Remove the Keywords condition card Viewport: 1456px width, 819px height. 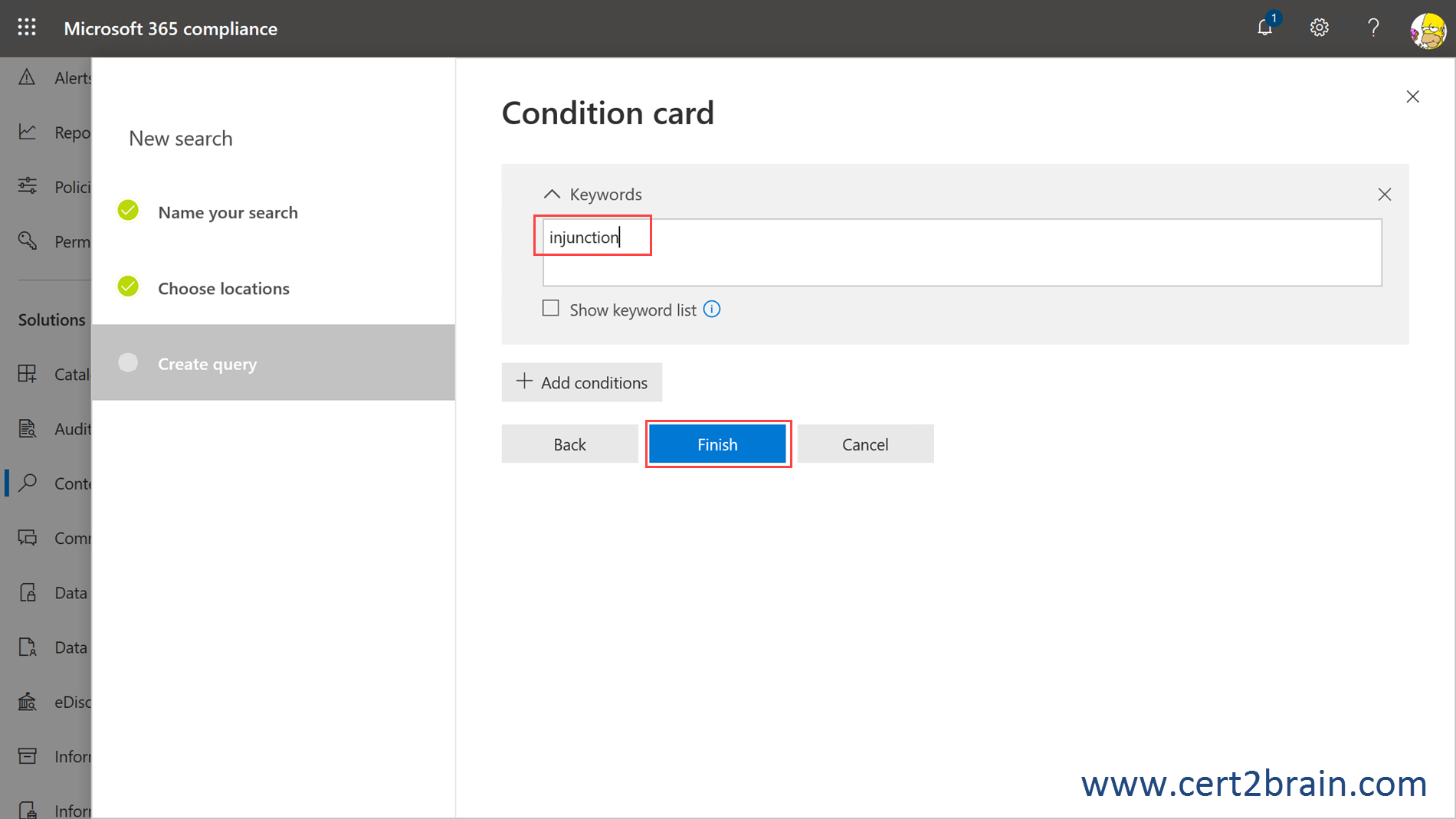[x=1384, y=195]
